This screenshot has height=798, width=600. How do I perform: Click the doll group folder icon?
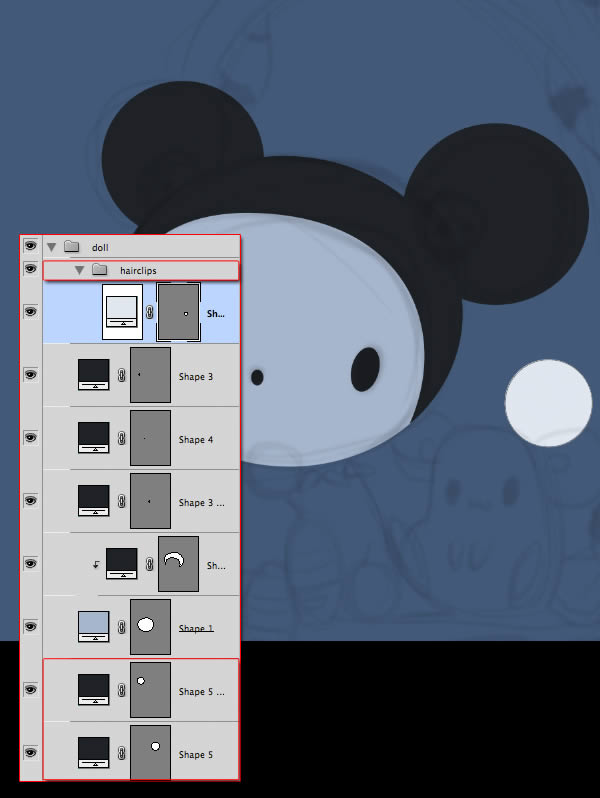tap(72, 247)
